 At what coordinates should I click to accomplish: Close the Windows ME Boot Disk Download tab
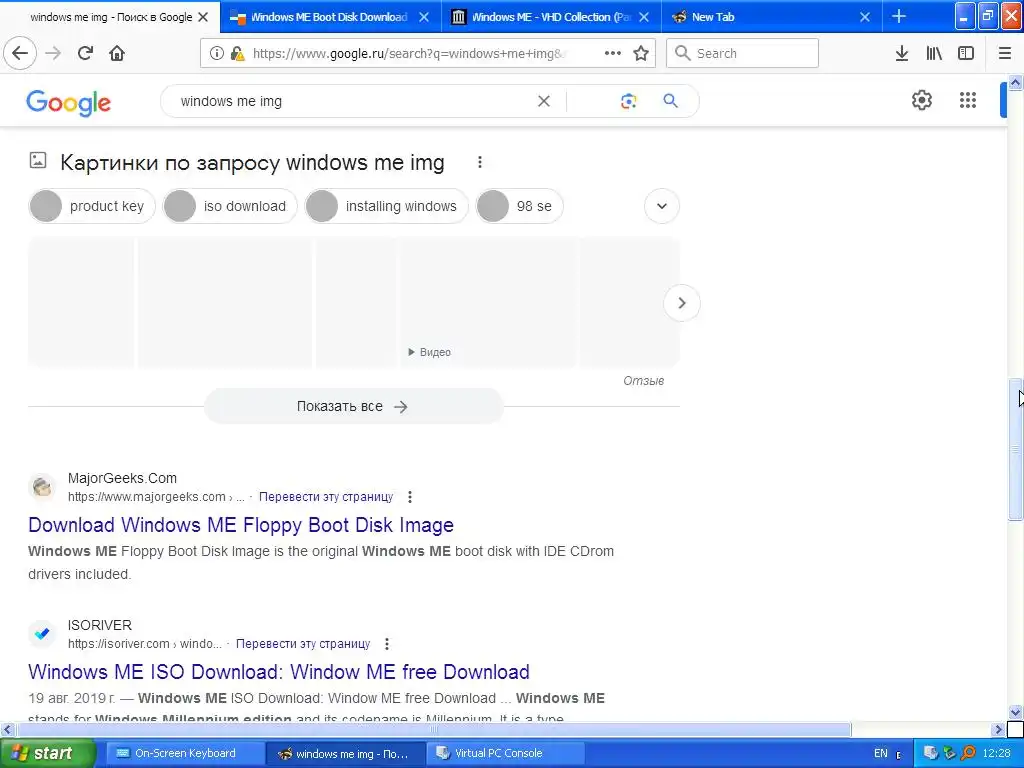[x=424, y=17]
